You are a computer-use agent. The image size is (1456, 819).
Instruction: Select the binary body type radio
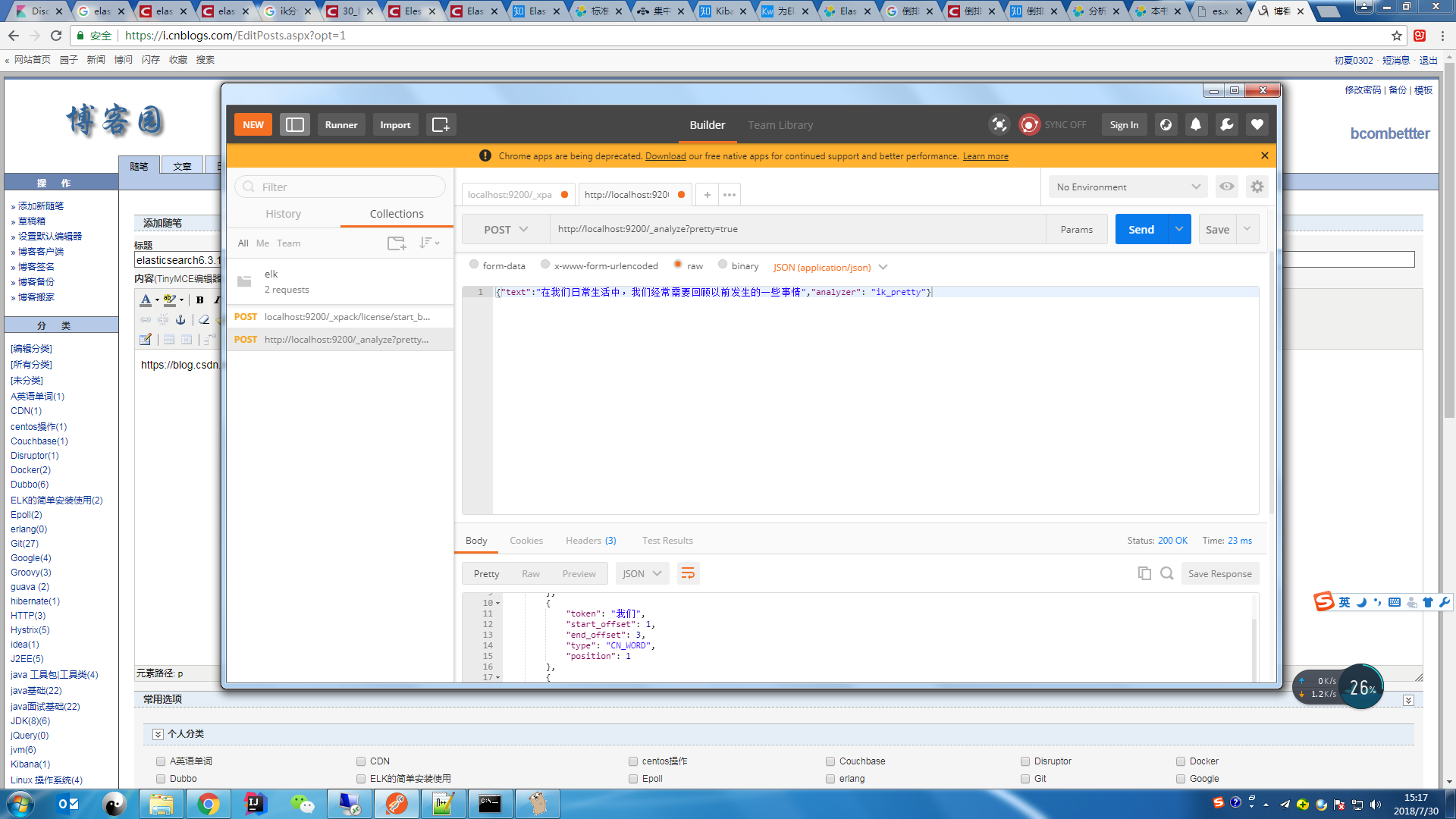pos(723,265)
